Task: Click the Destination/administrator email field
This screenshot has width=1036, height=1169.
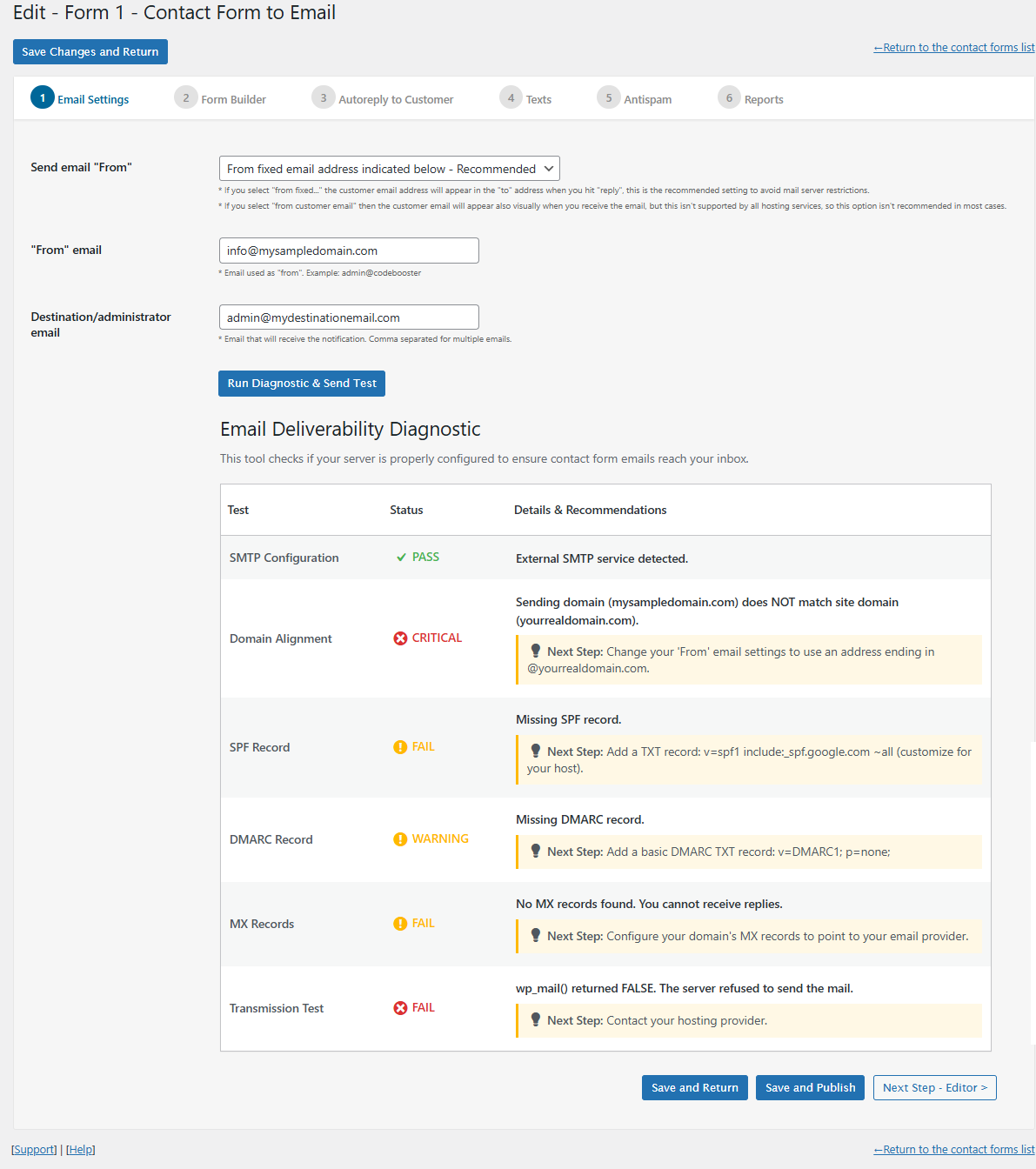Action: point(349,317)
